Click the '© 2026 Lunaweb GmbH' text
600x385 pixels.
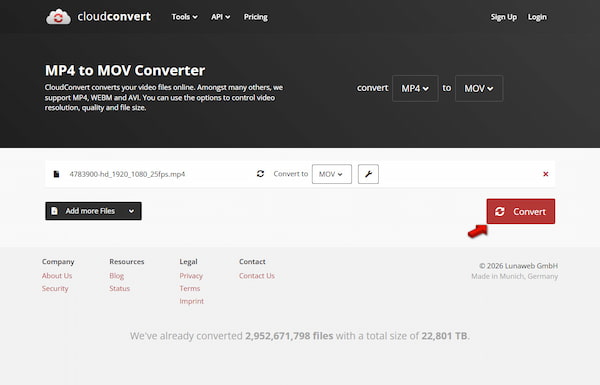[x=518, y=266]
